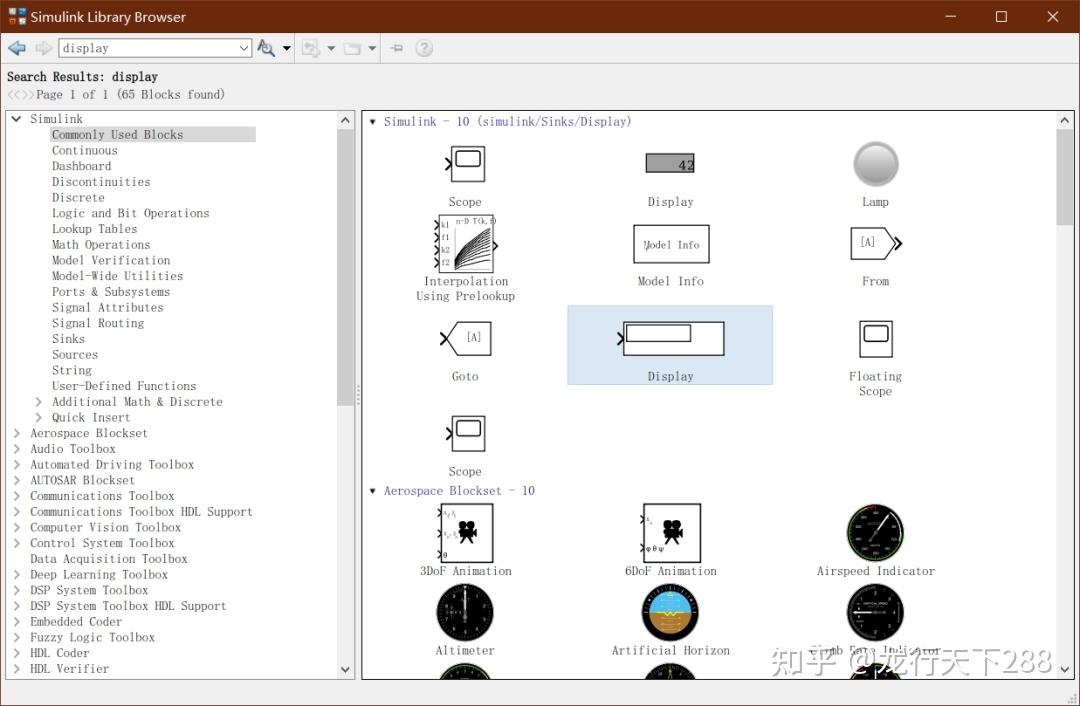The width and height of the screenshot is (1080, 706).
Task: Open the Sinks library
Action: (x=68, y=339)
